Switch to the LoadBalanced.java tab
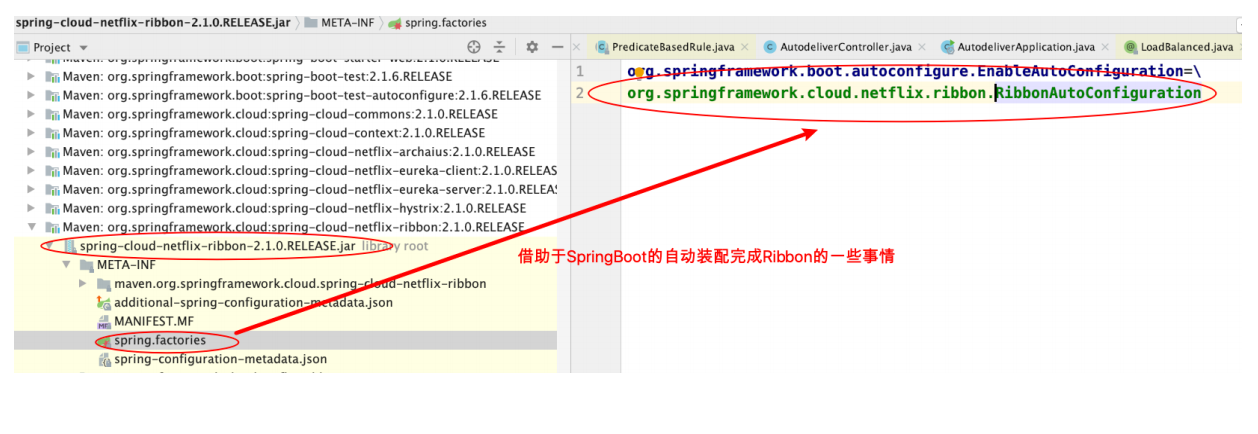 click(1187, 47)
